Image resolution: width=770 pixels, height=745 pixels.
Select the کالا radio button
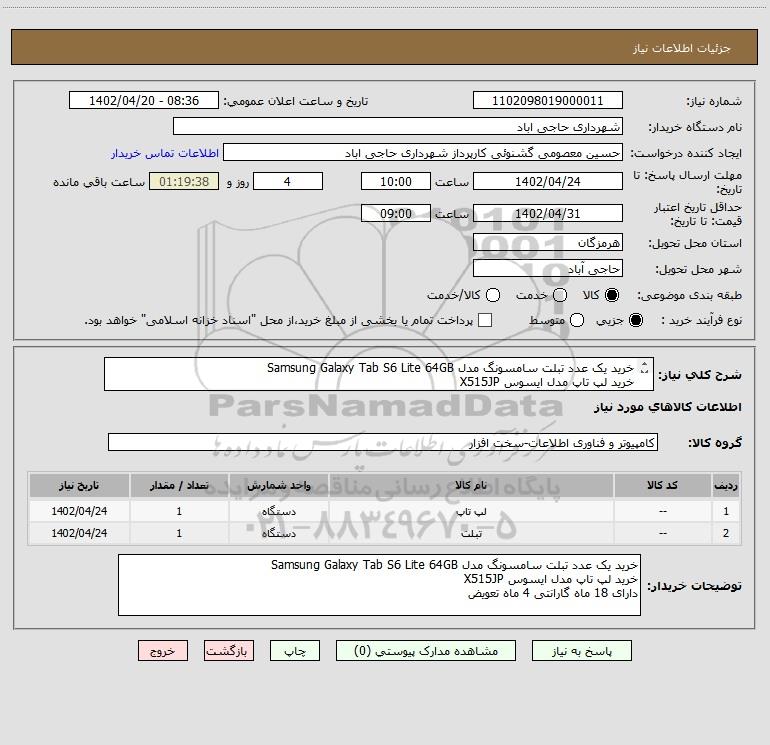pyautogui.click(x=612, y=295)
